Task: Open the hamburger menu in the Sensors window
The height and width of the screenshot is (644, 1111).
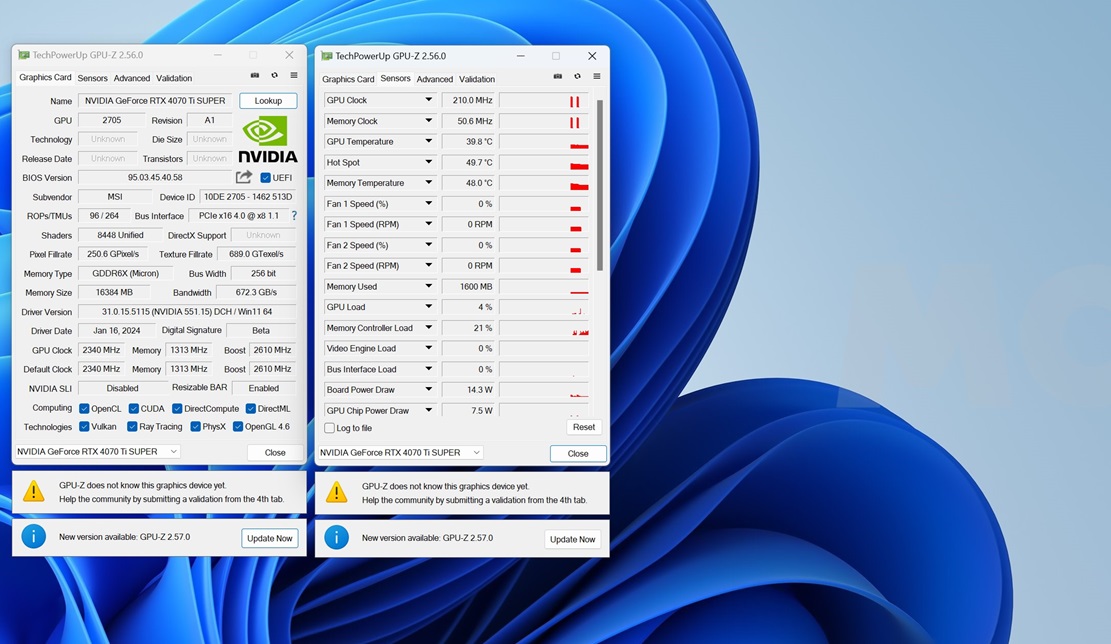Action: pyautogui.click(x=597, y=77)
